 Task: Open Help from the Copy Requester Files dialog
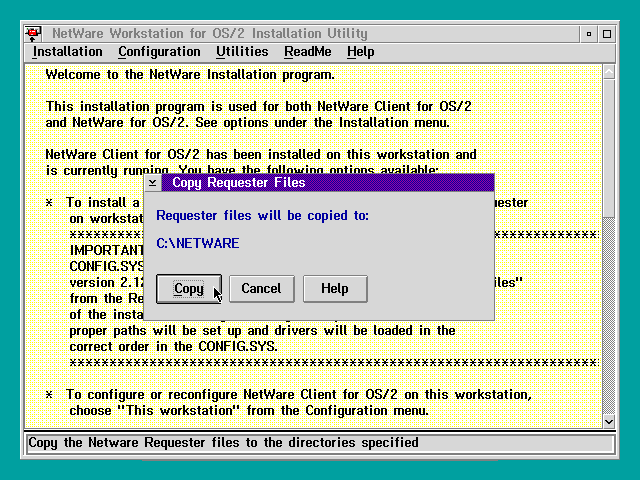click(335, 289)
